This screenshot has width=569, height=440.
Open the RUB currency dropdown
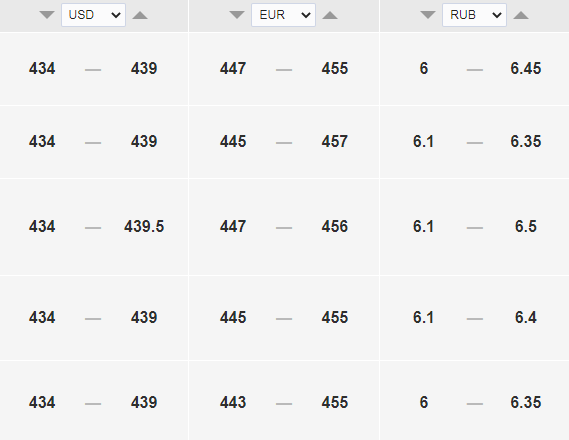point(474,15)
